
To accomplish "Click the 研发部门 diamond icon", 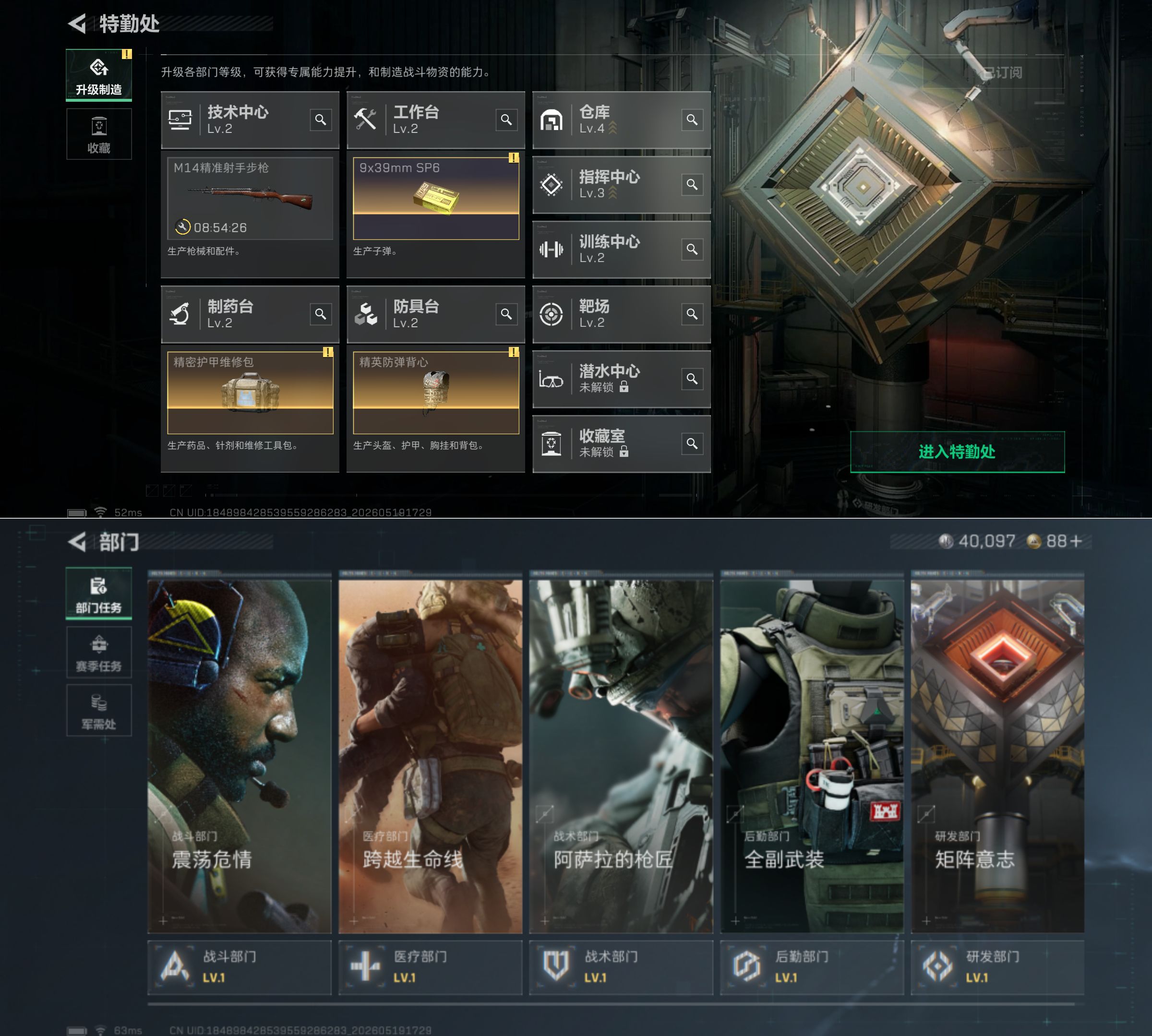I will click(x=937, y=966).
